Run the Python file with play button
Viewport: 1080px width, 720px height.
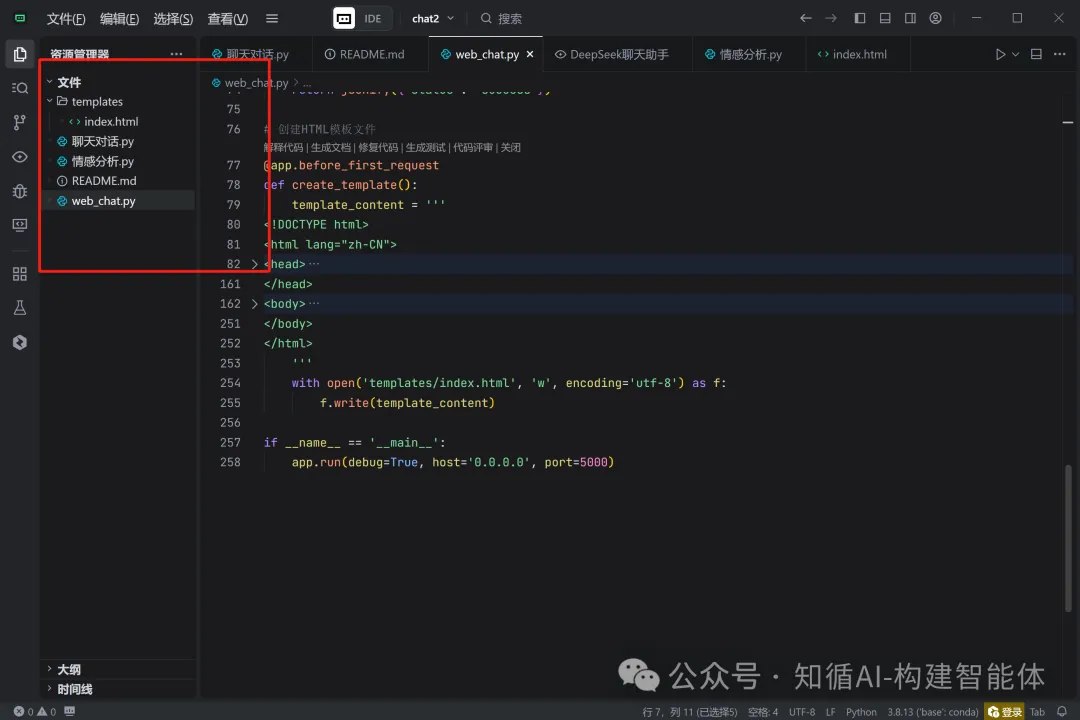pyautogui.click(x=1000, y=54)
